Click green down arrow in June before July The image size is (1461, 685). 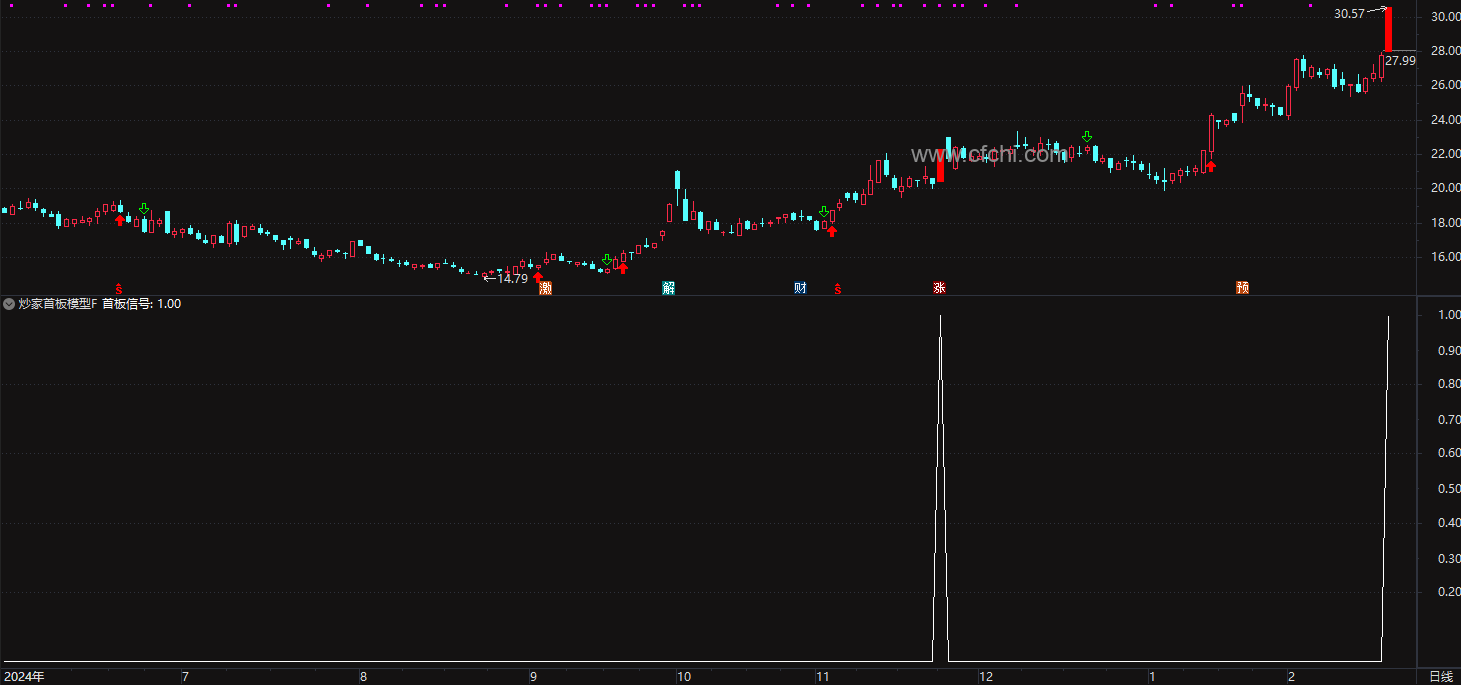[x=144, y=209]
